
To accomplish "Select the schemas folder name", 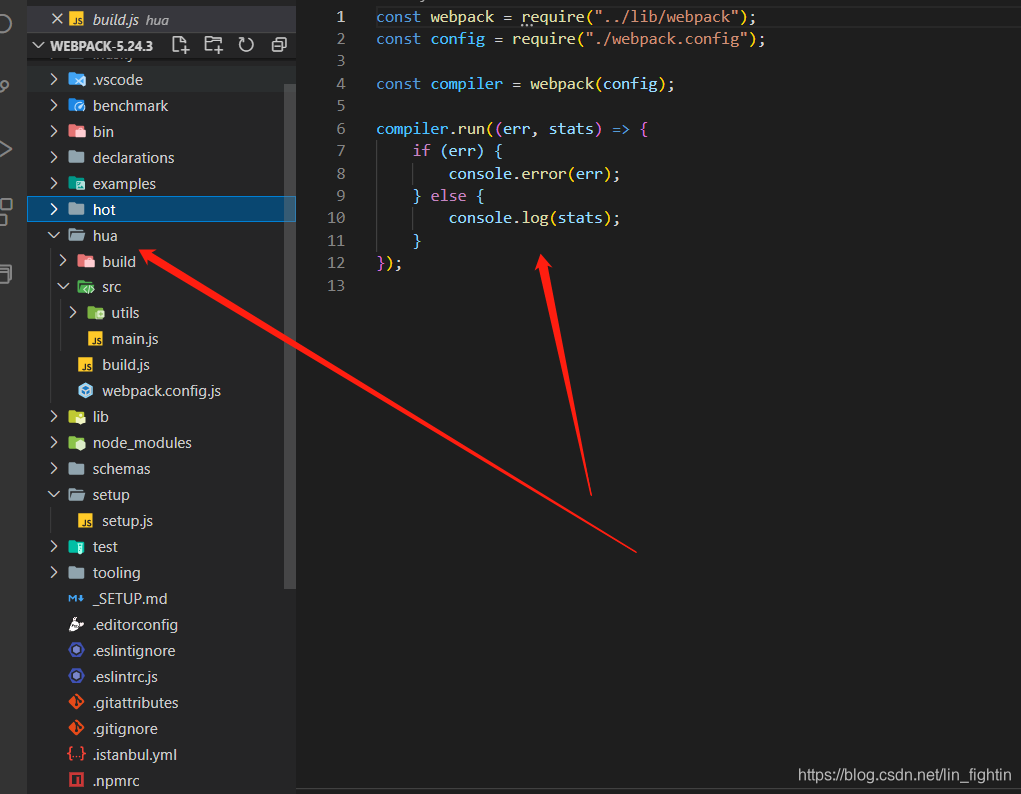I will pos(121,469).
